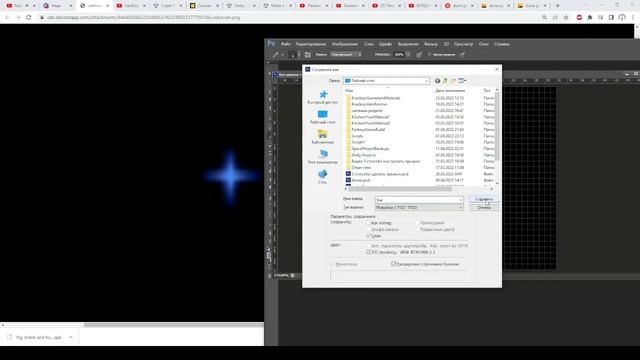Open the brush size preset picker

(x=295, y=55)
